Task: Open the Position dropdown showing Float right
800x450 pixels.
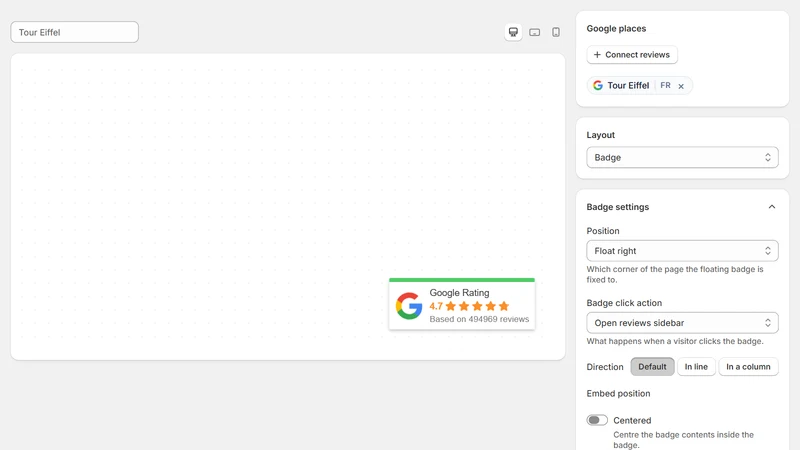Action: [682, 251]
